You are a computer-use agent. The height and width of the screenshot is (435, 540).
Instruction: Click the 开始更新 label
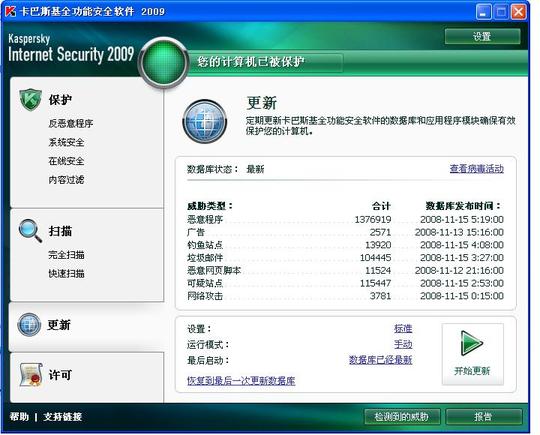coord(472,371)
